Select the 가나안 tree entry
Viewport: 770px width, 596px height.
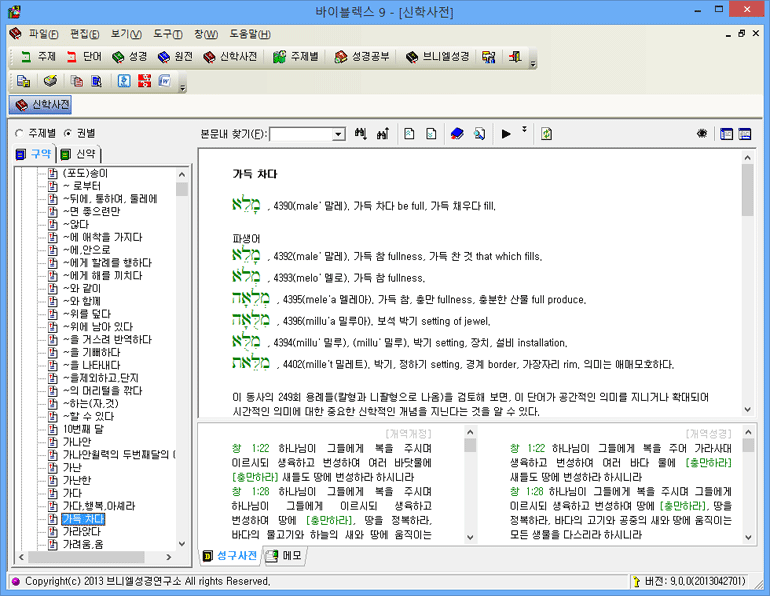coord(77,442)
